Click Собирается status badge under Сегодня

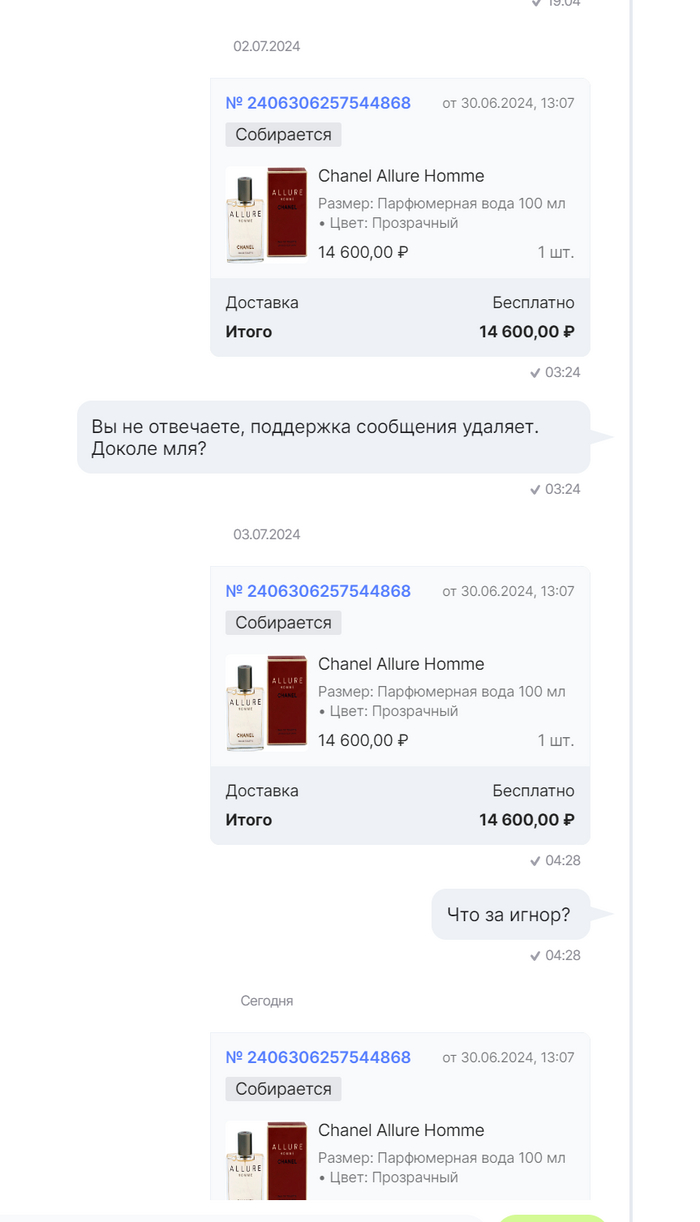point(284,1088)
